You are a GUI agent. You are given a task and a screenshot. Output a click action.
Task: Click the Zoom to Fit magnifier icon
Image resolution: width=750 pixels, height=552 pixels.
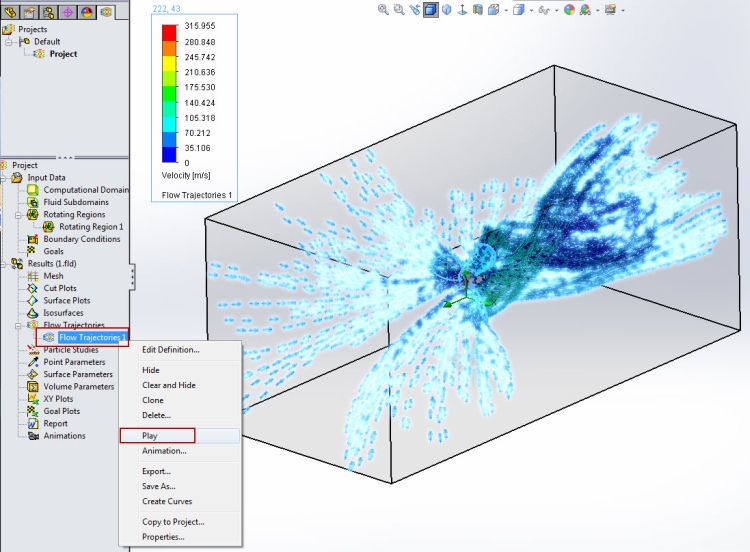tap(383, 10)
